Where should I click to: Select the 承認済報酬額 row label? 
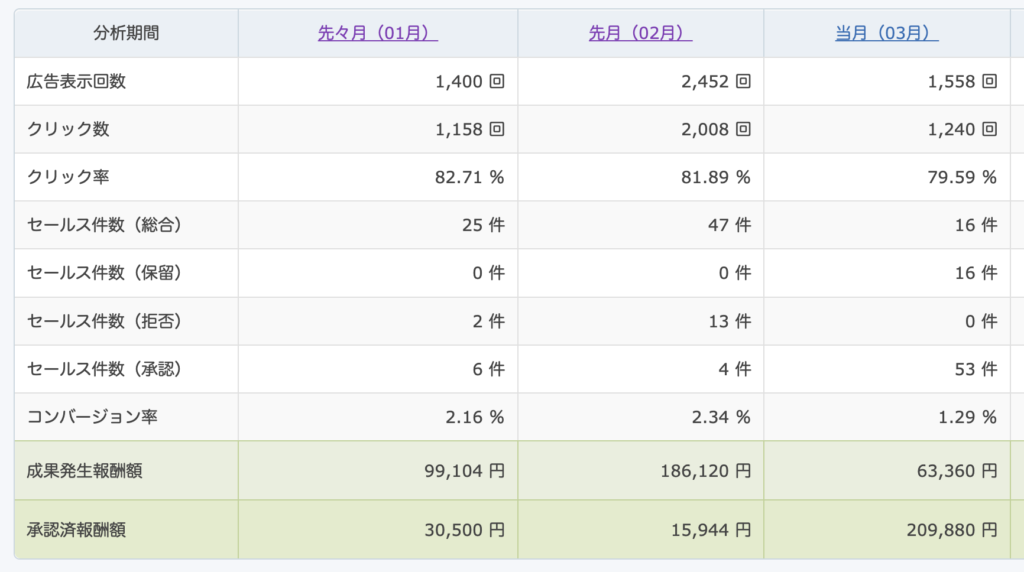[x=76, y=529]
